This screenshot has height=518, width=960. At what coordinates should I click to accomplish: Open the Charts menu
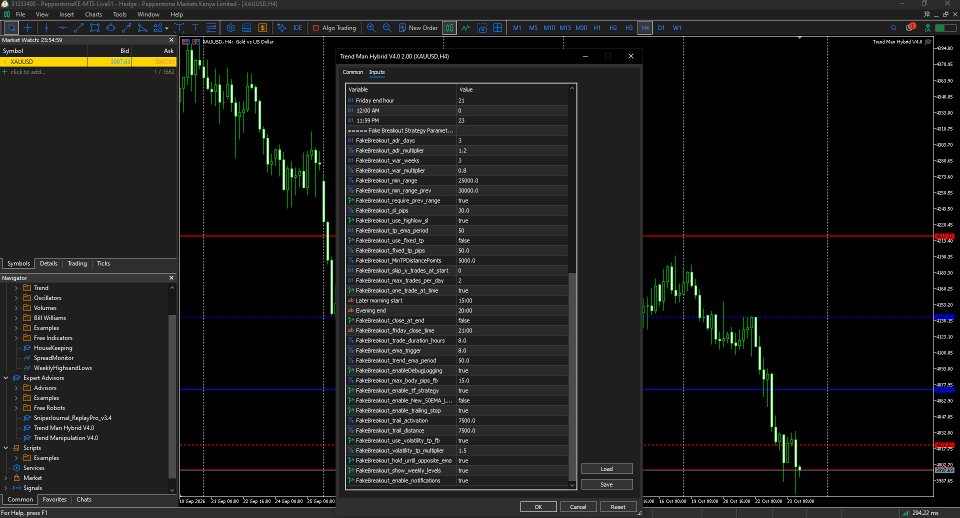[93, 14]
